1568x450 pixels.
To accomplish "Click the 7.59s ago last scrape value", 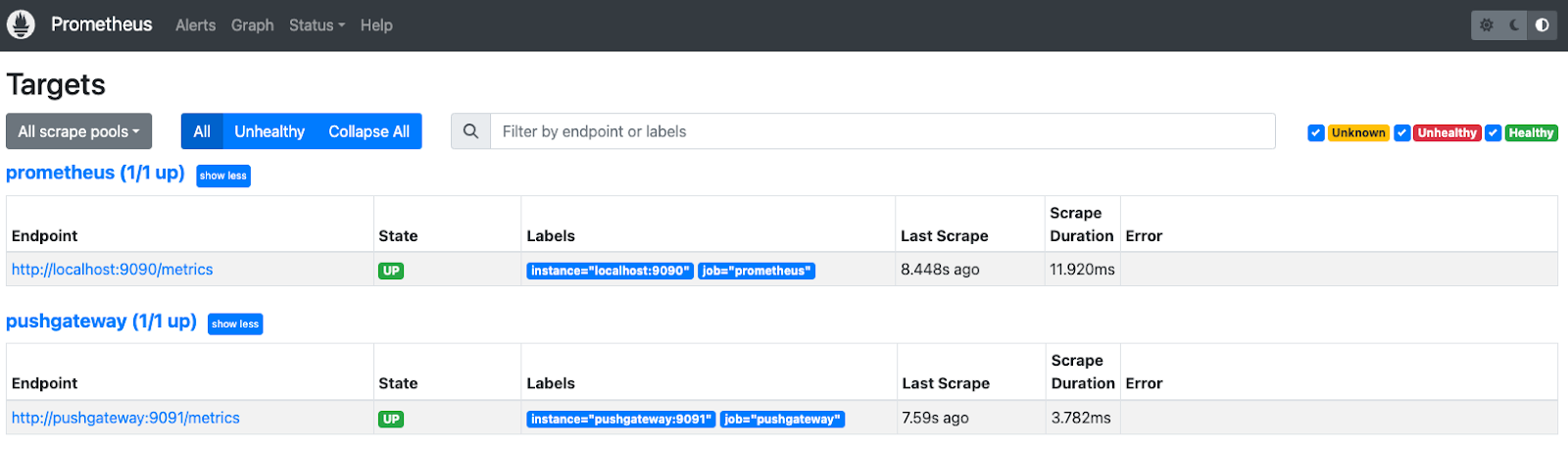I will pyautogui.click(x=935, y=418).
